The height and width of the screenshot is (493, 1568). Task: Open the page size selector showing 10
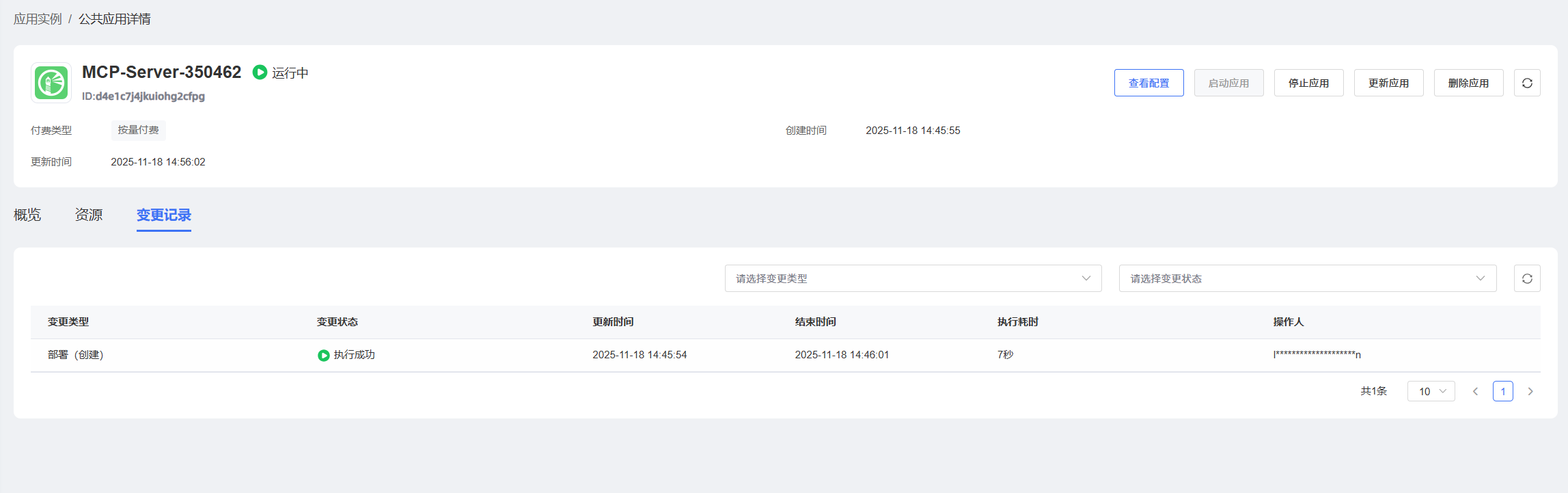pos(1431,391)
